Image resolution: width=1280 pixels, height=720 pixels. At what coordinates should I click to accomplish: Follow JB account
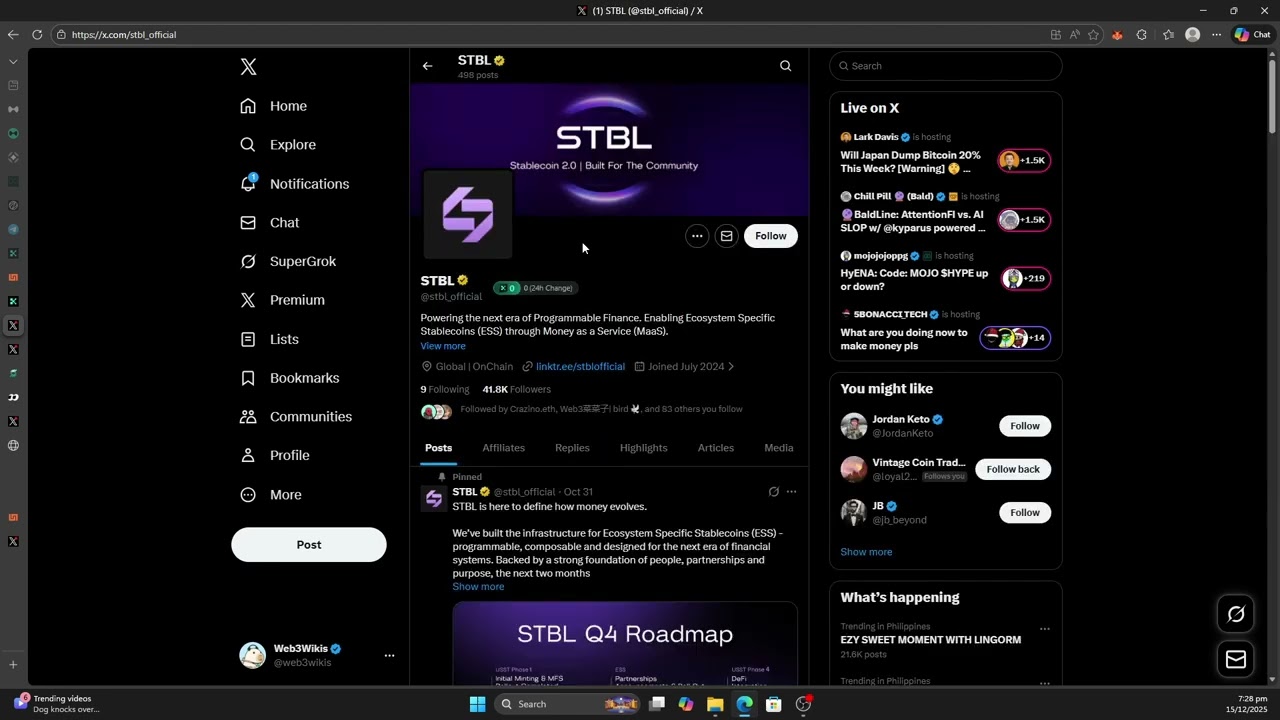coord(1025,513)
